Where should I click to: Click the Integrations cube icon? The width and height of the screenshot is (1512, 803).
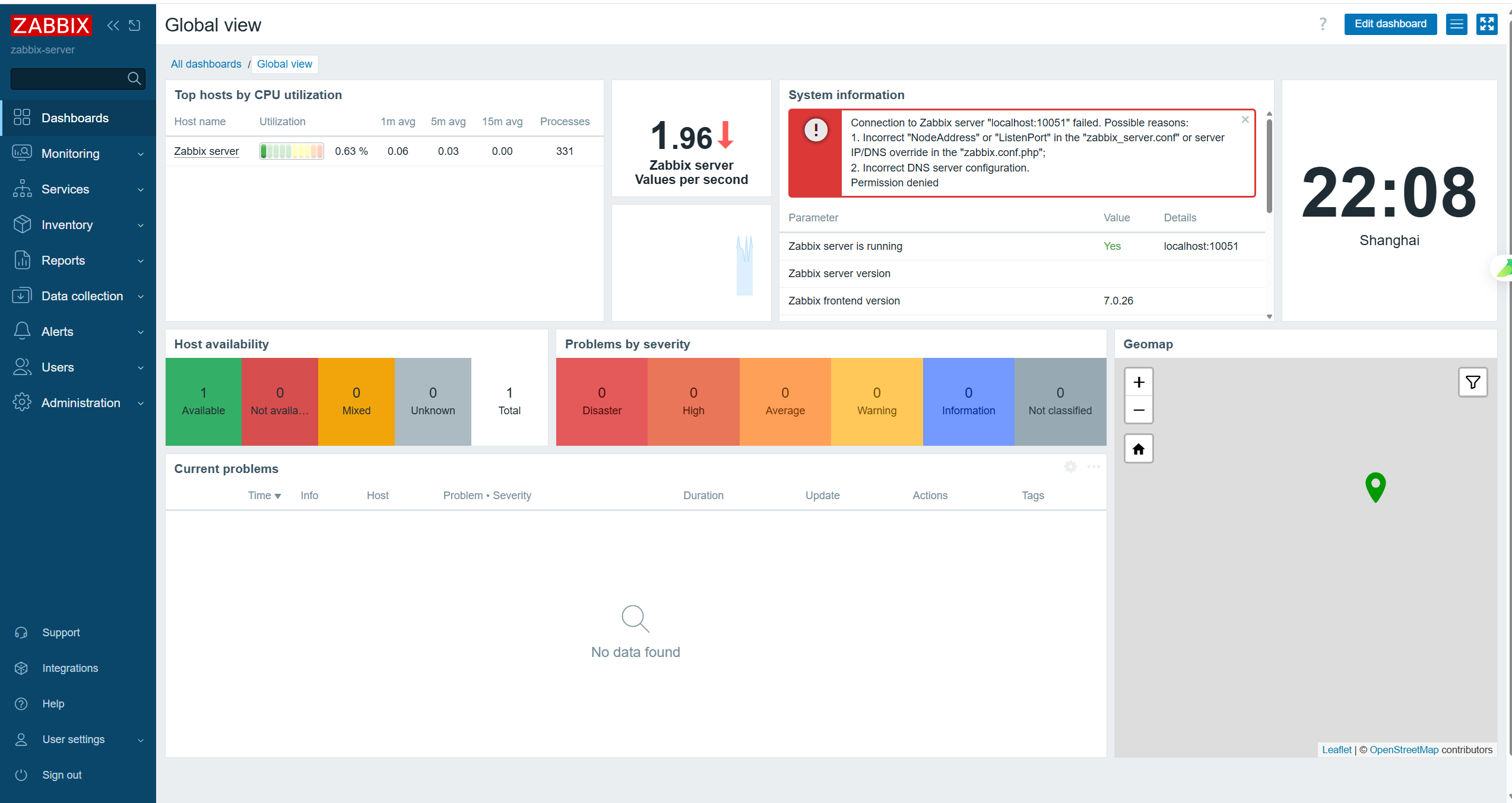click(x=21, y=668)
